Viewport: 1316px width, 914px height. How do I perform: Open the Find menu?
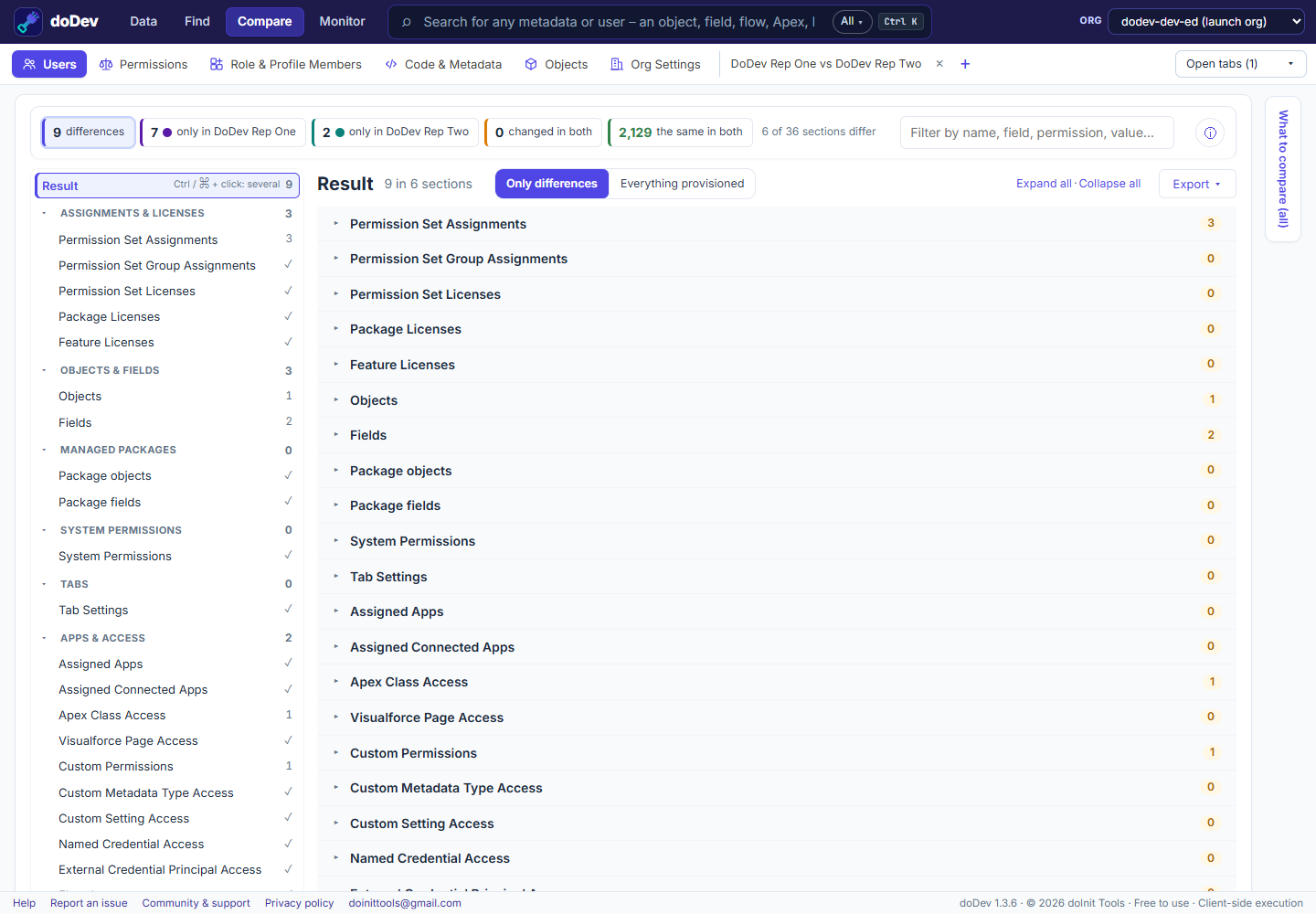(197, 21)
